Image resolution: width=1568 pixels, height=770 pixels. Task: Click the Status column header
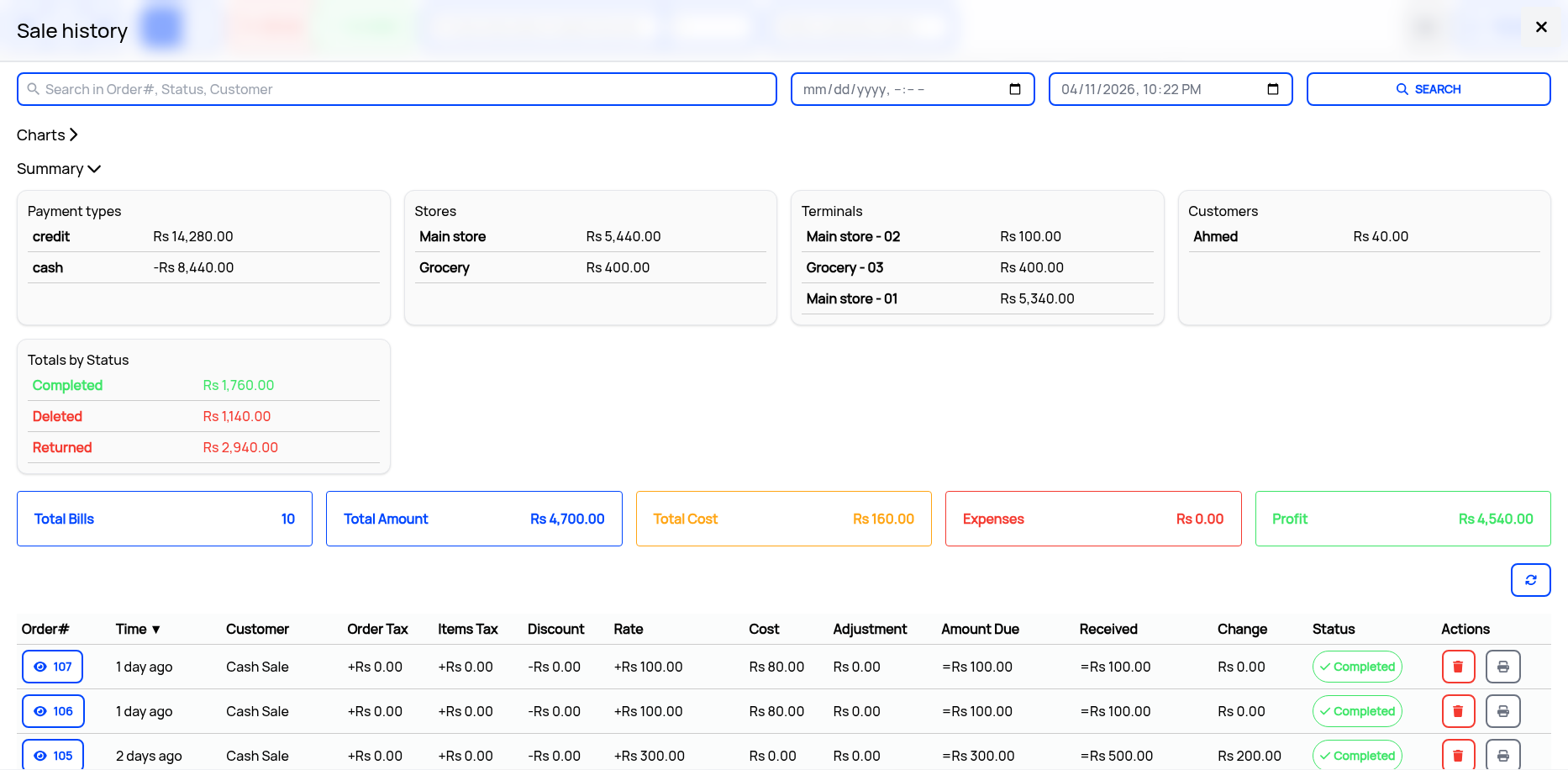[x=1334, y=629]
